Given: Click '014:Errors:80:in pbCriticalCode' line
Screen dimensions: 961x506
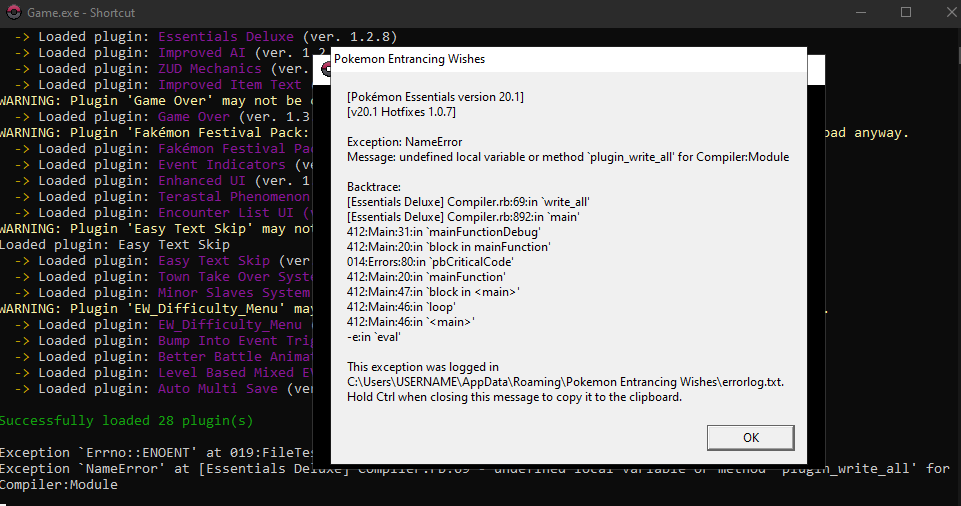Looking at the screenshot, I should (x=430, y=262).
